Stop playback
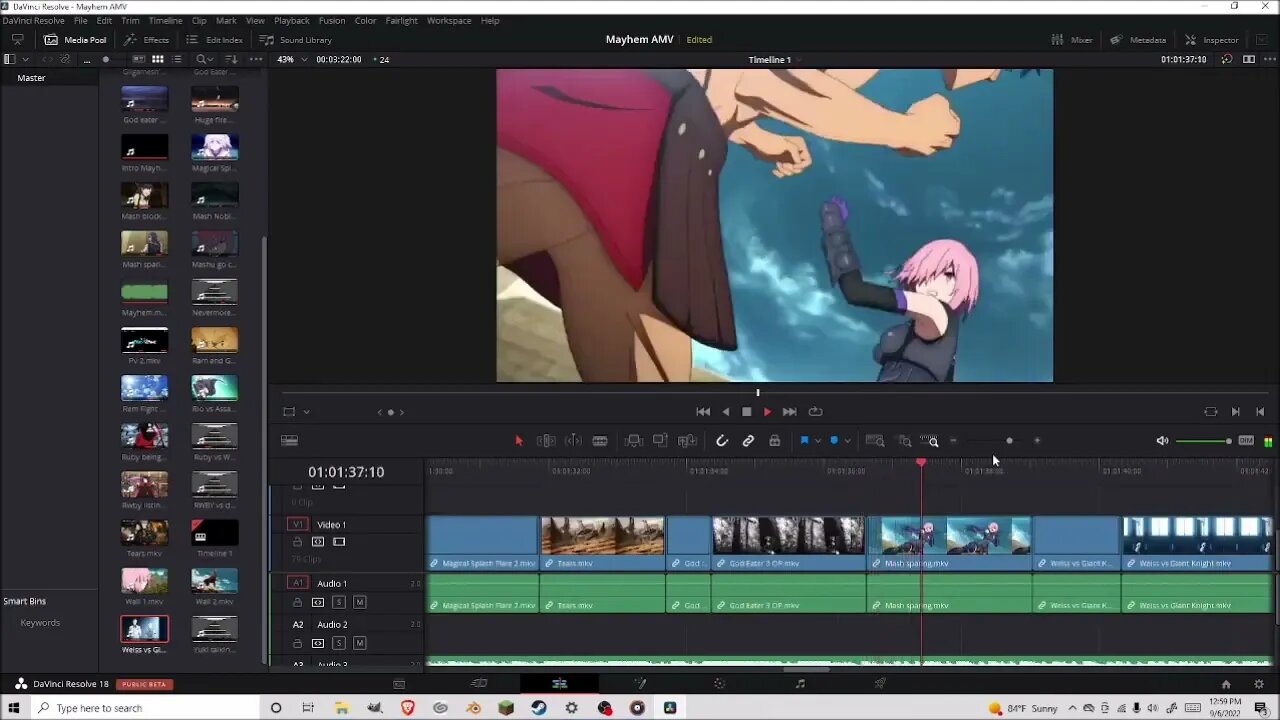This screenshot has height=720, width=1280. (x=746, y=412)
